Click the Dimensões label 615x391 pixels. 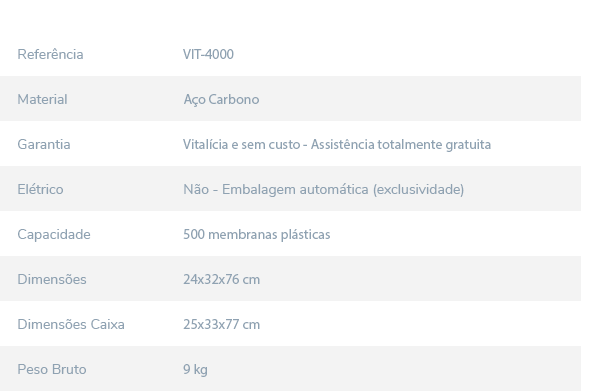52,280
